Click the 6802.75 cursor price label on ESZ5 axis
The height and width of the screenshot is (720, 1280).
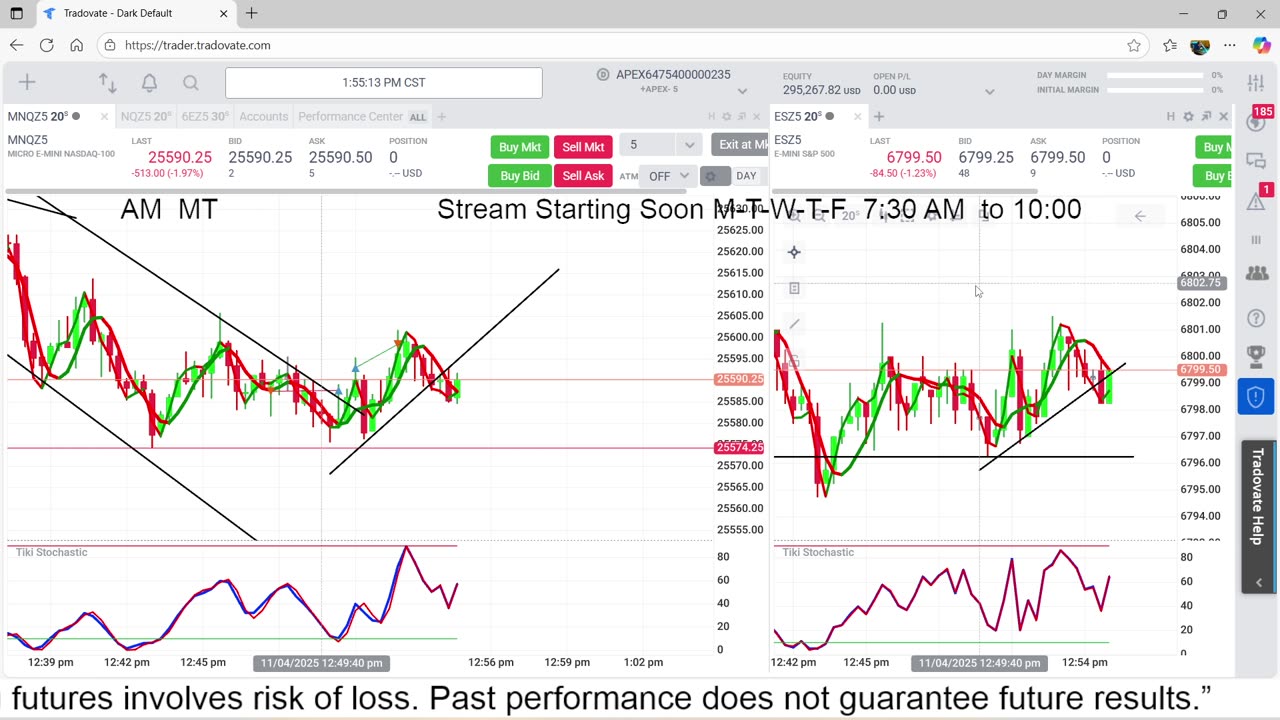pos(1202,283)
